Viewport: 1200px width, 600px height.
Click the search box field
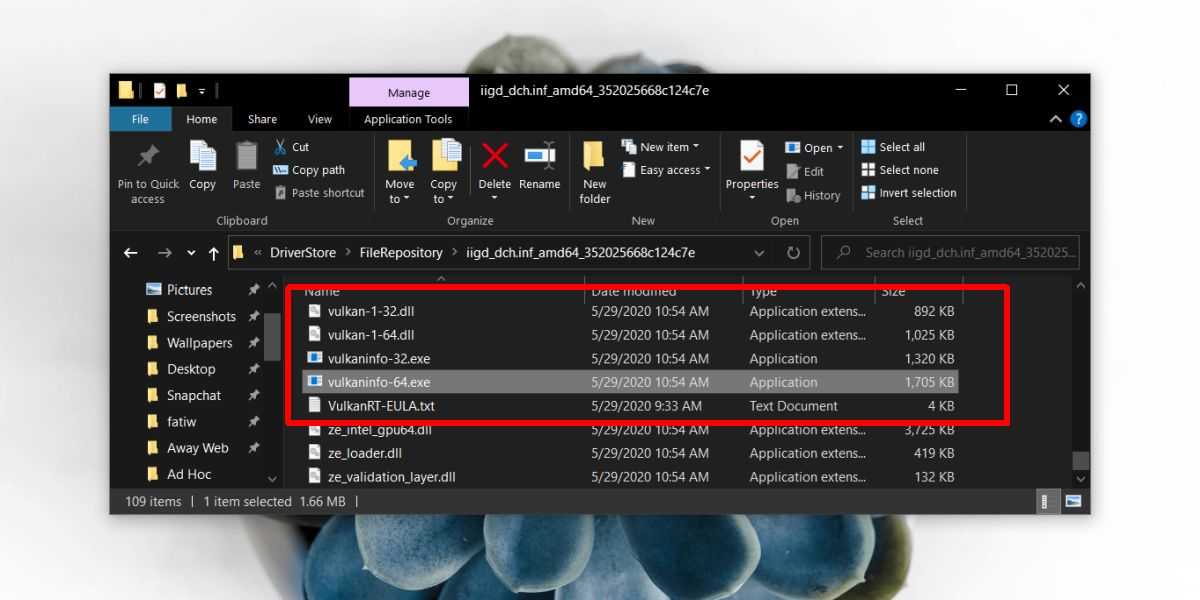point(960,253)
